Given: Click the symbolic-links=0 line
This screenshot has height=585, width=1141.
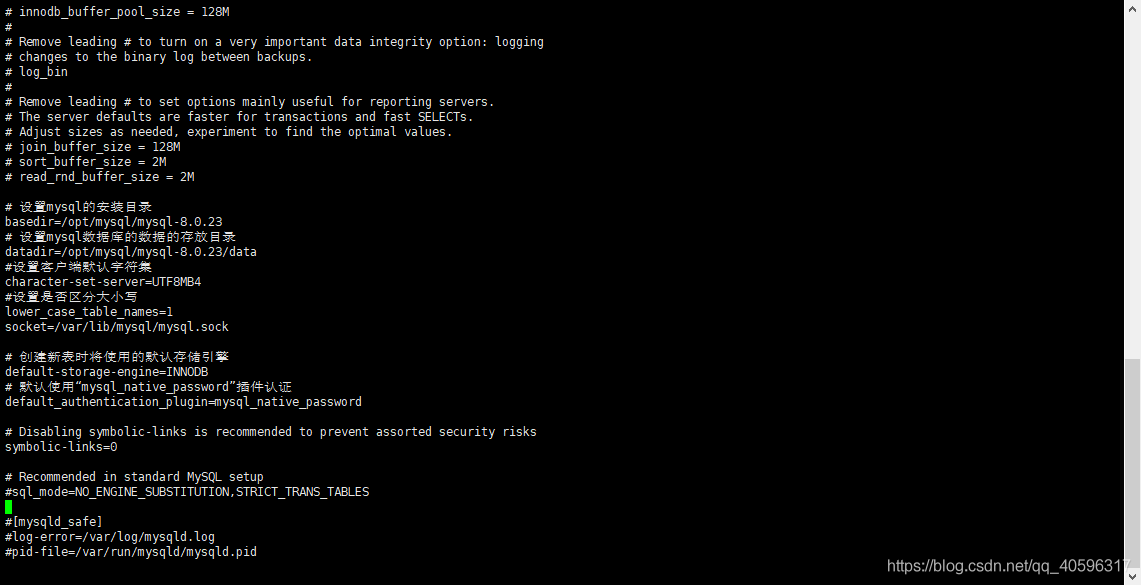Looking at the screenshot, I should coord(61,447).
